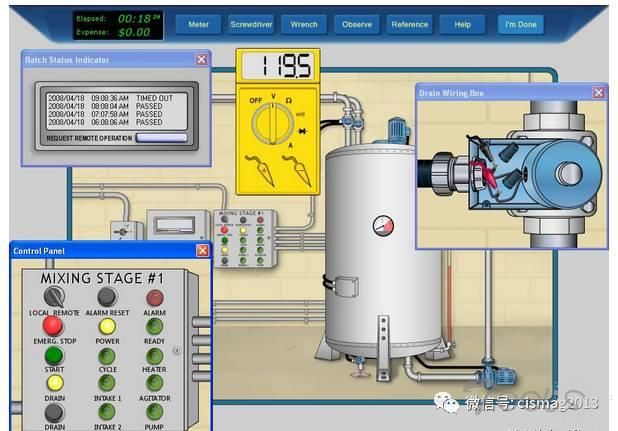Close the Drain Wiring Box window
Viewport: 618px width, 431px height.
pos(598,93)
